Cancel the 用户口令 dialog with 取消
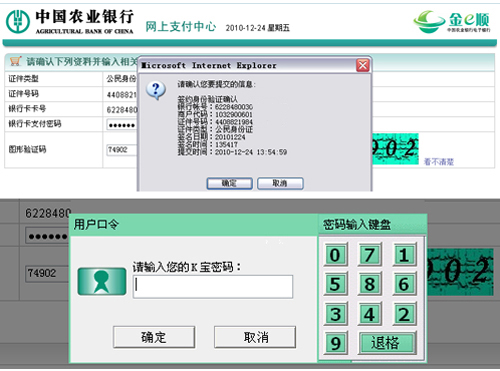 coord(255,337)
